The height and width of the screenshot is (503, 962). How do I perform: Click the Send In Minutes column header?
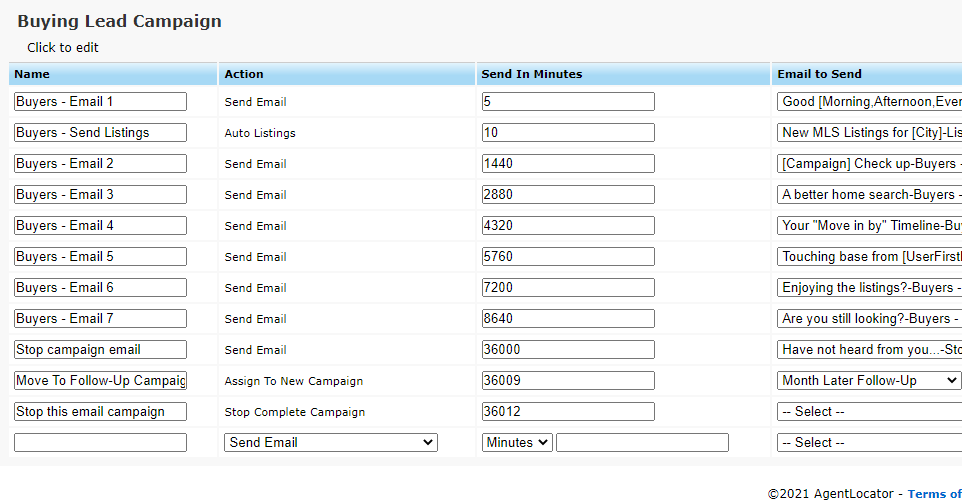(x=532, y=74)
